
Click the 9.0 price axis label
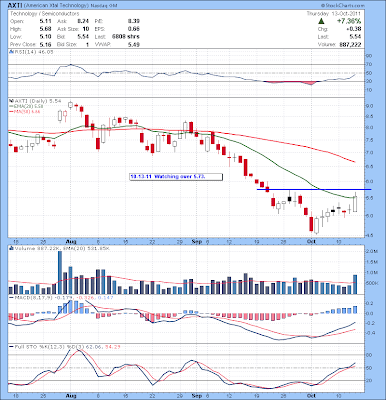click(x=370, y=106)
